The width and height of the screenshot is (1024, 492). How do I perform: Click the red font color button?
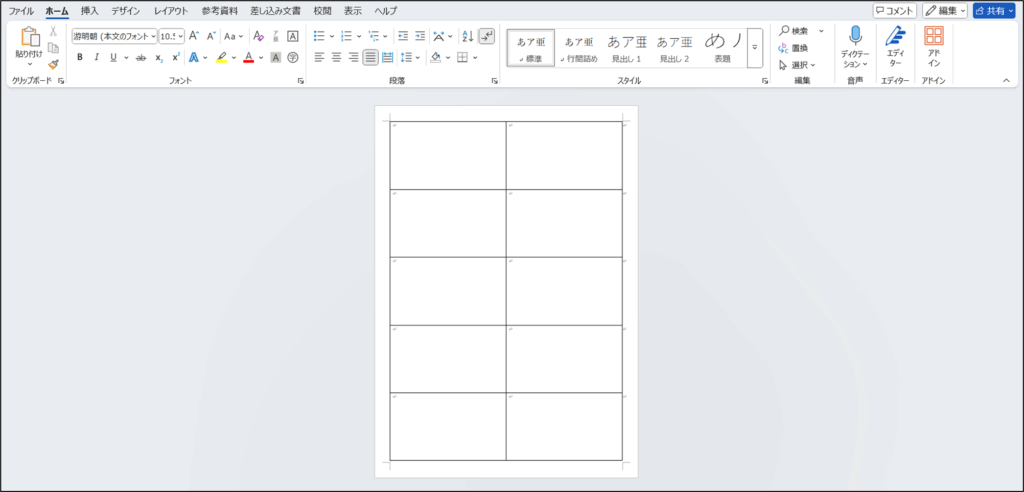point(249,57)
